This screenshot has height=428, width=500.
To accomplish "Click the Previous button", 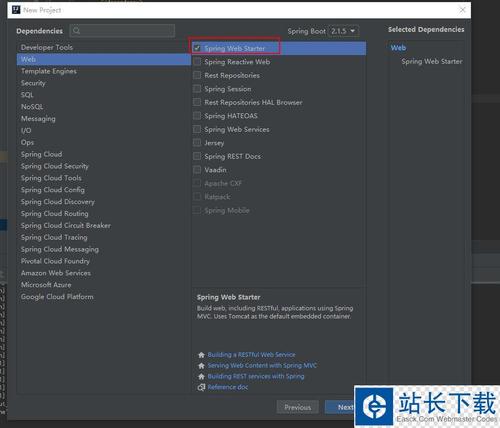I will (x=298, y=407).
